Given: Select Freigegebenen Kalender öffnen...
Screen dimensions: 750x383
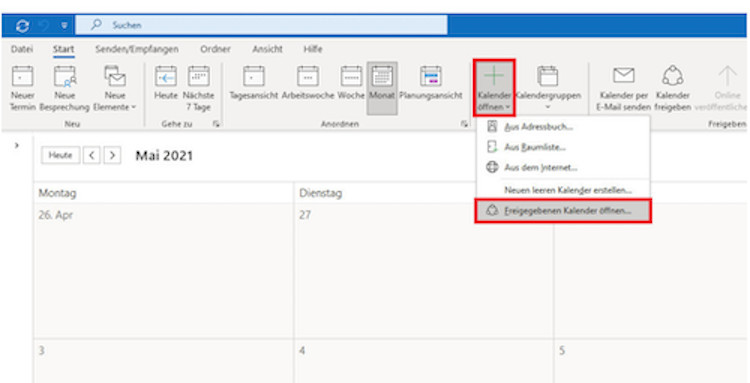Looking at the screenshot, I should click(563, 210).
